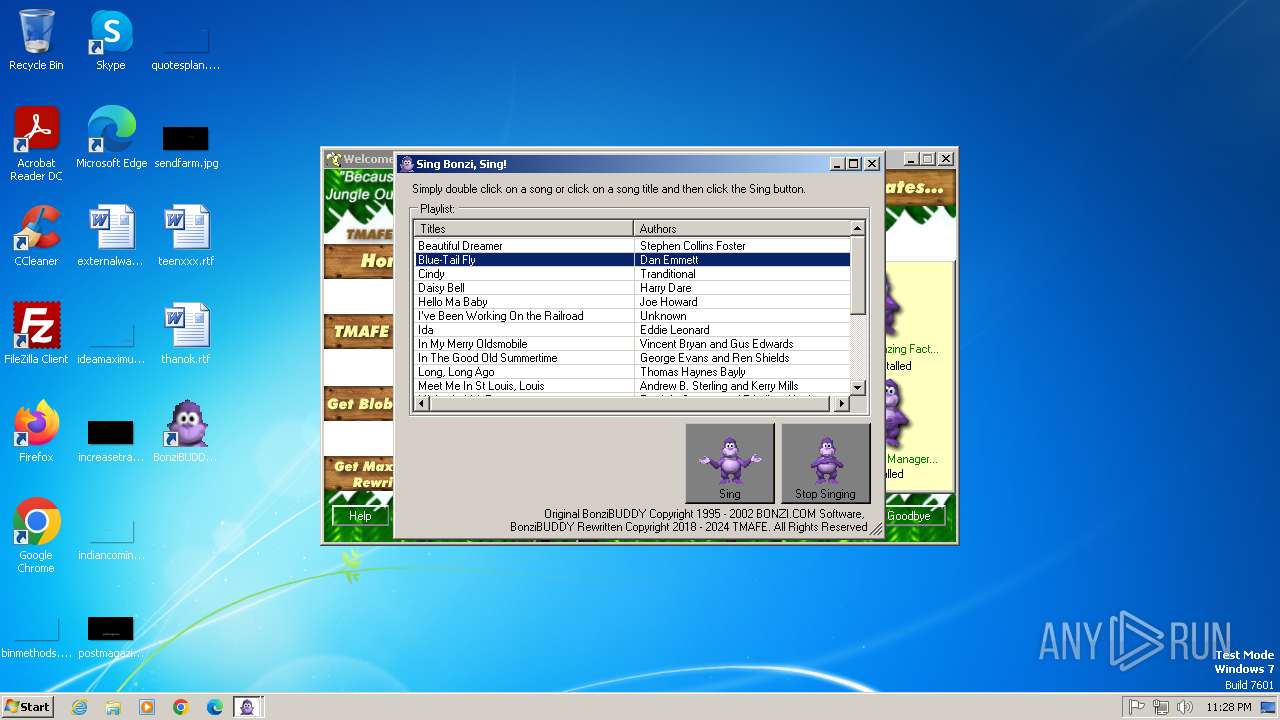The image size is (1280, 720).
Task: Open Microsoft Edge desktop shortcut
Action: [111, 137]
